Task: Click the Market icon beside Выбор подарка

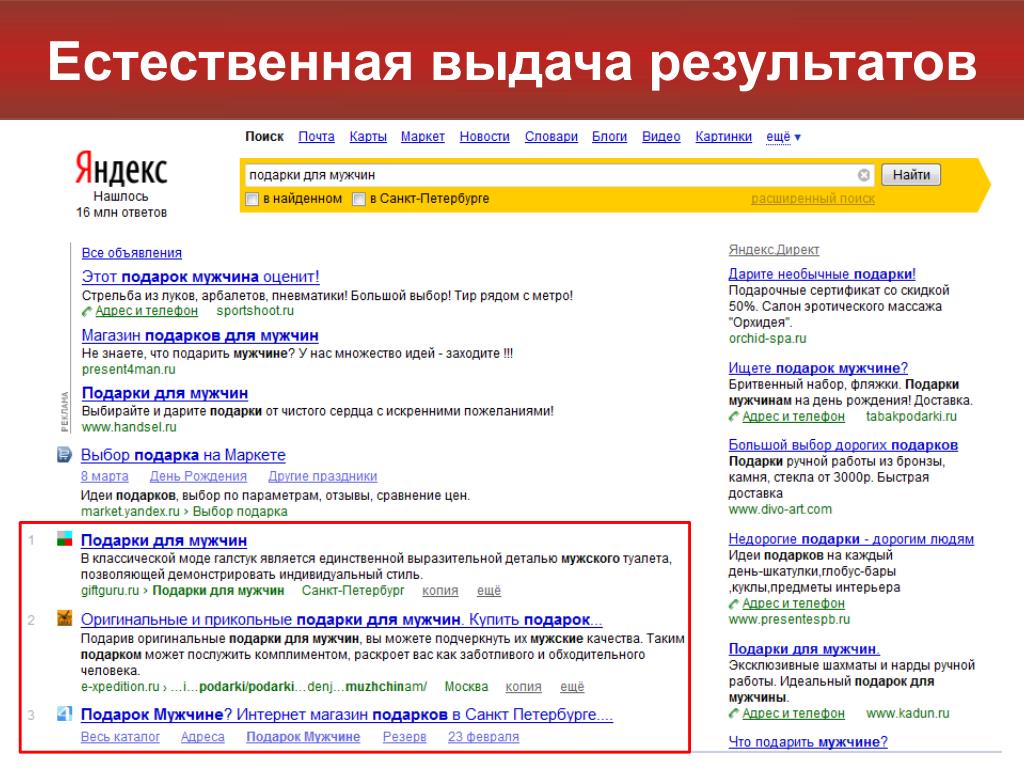Action: click(x=64, y=455)
